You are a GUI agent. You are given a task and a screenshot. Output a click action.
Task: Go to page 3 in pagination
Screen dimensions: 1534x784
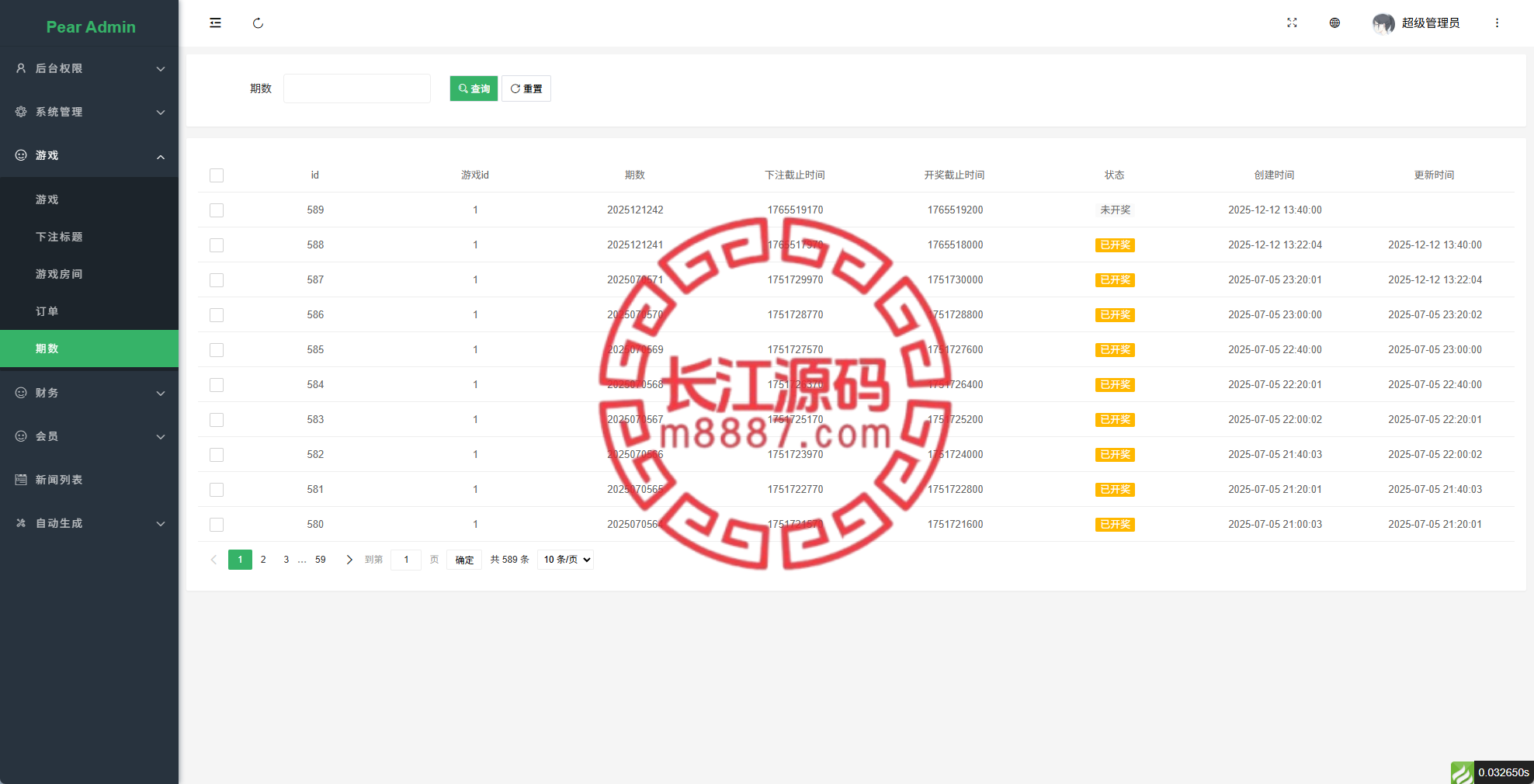click(x=286, y=560)
